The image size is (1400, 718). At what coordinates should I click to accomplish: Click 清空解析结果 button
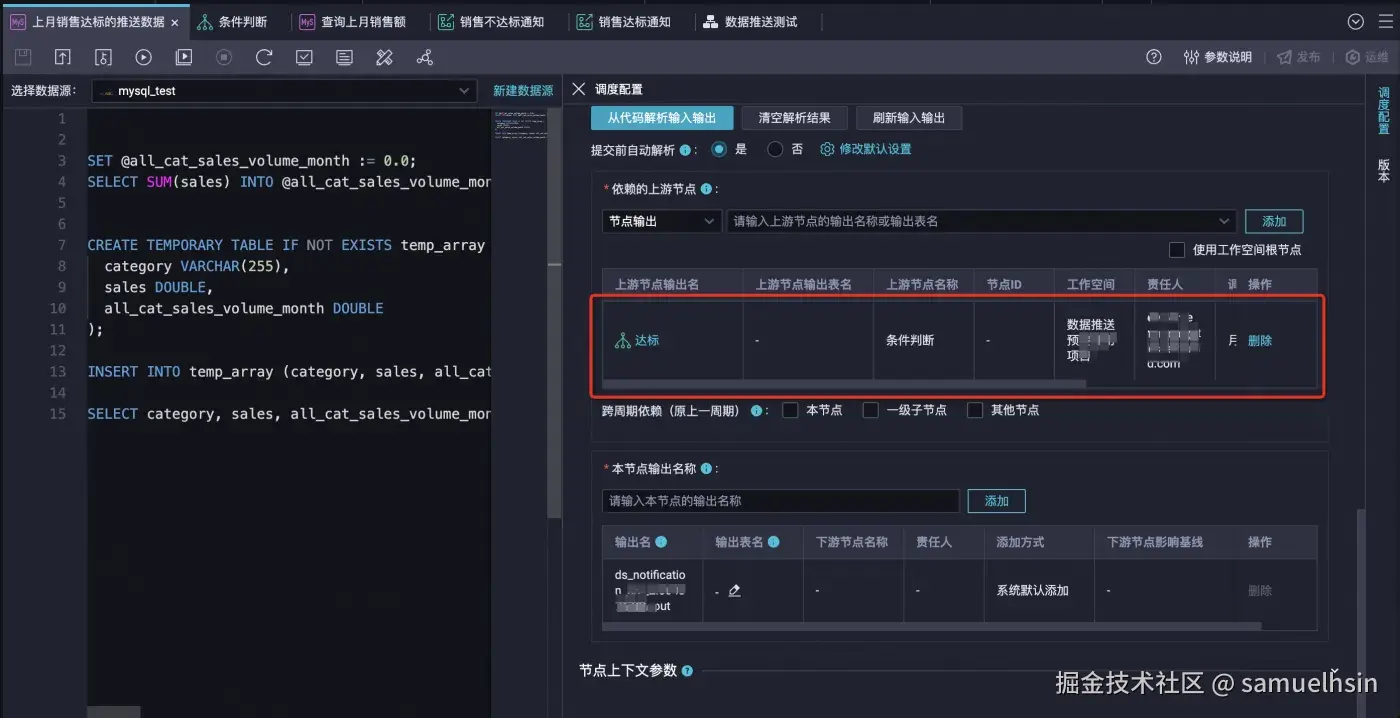click(x=794, y=118)
